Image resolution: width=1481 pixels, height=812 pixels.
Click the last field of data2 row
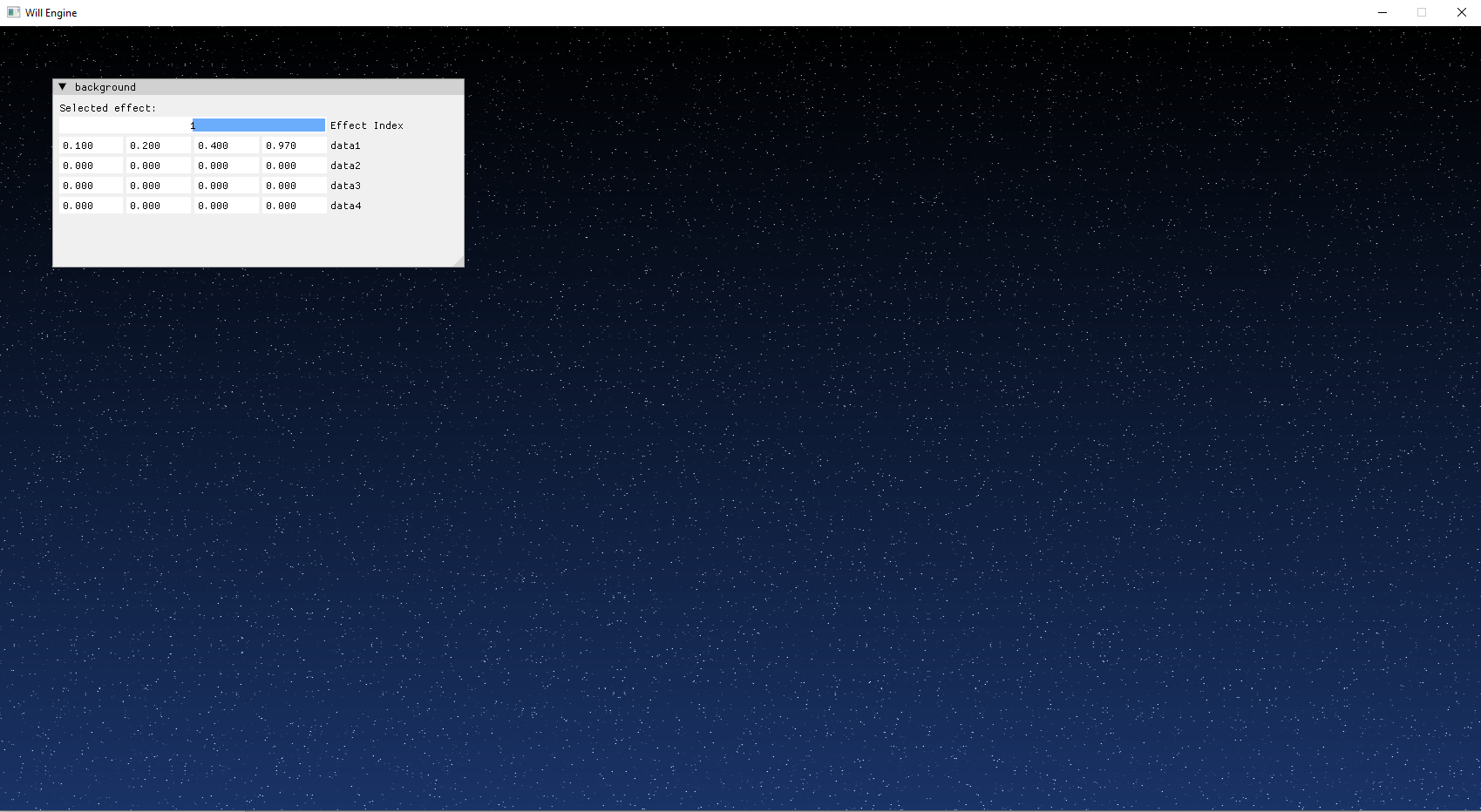[x=293, y=166]
